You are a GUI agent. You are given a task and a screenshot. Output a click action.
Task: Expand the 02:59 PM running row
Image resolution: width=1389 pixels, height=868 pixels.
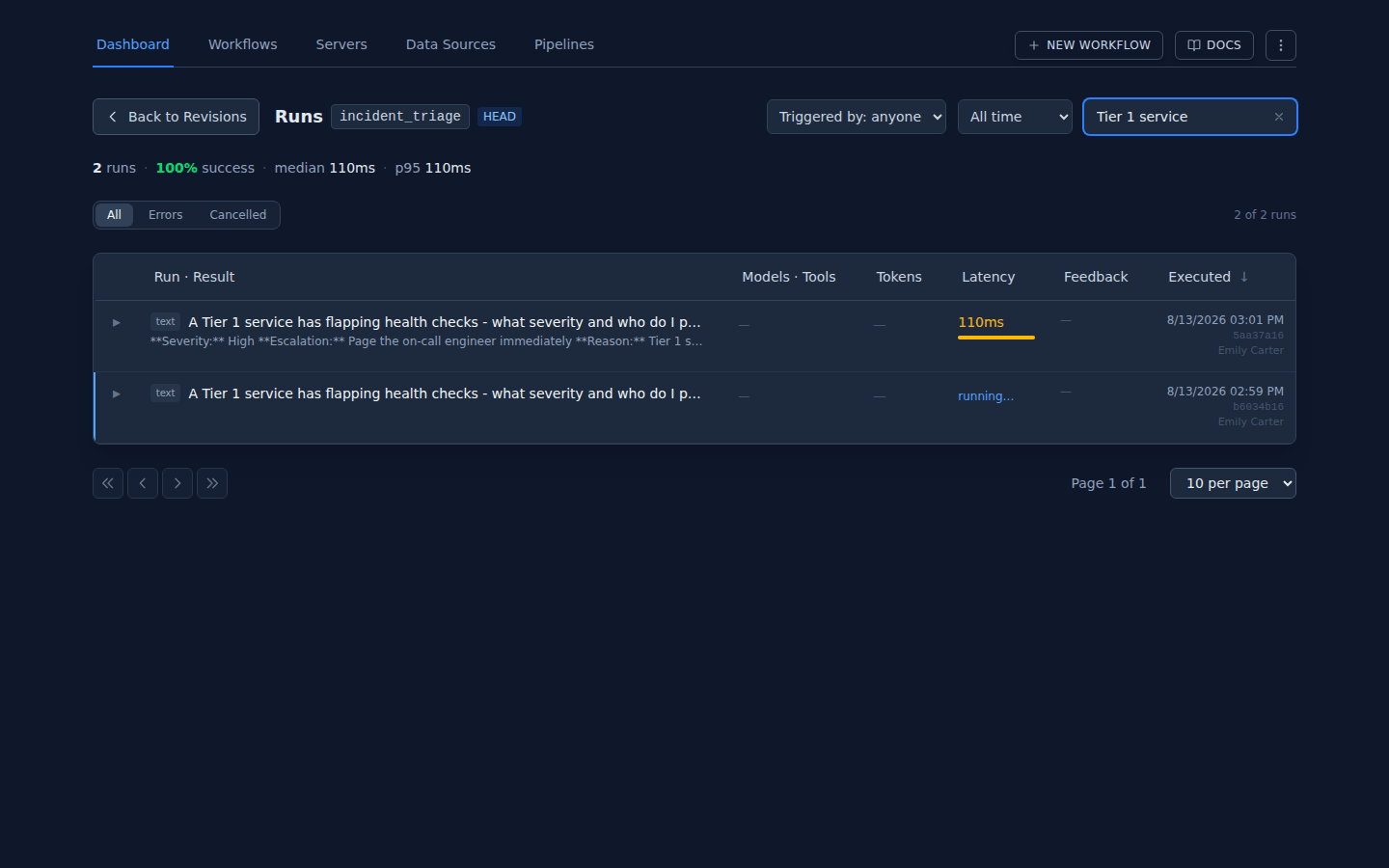[117, 393]
